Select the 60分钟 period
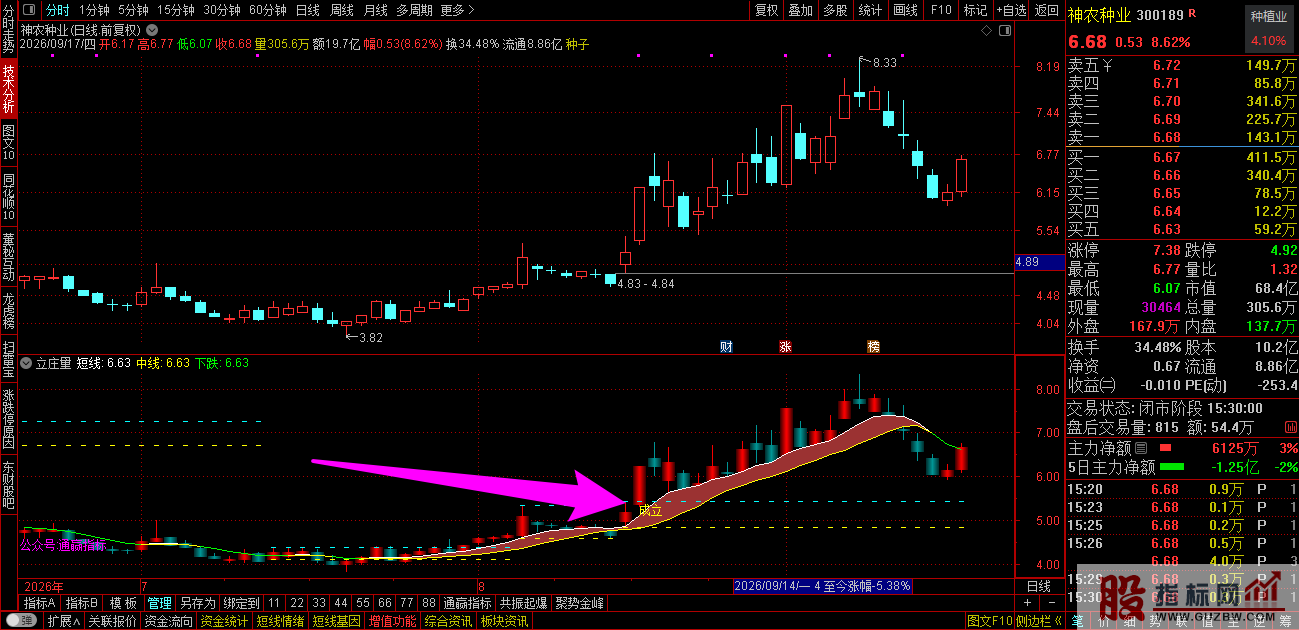1299x630 pixels. point(267,10)
